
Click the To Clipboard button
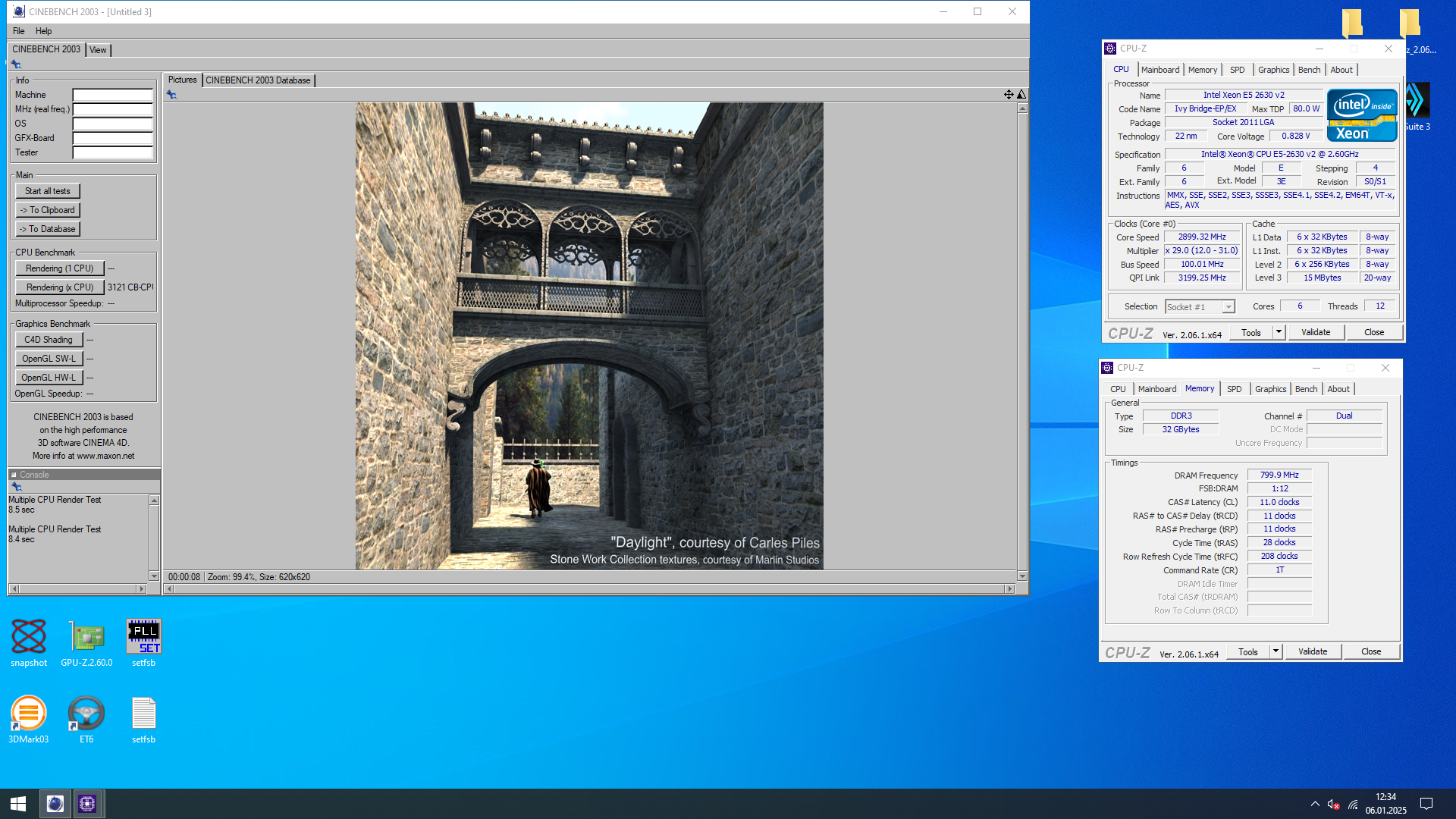click(x=48, y=210)
